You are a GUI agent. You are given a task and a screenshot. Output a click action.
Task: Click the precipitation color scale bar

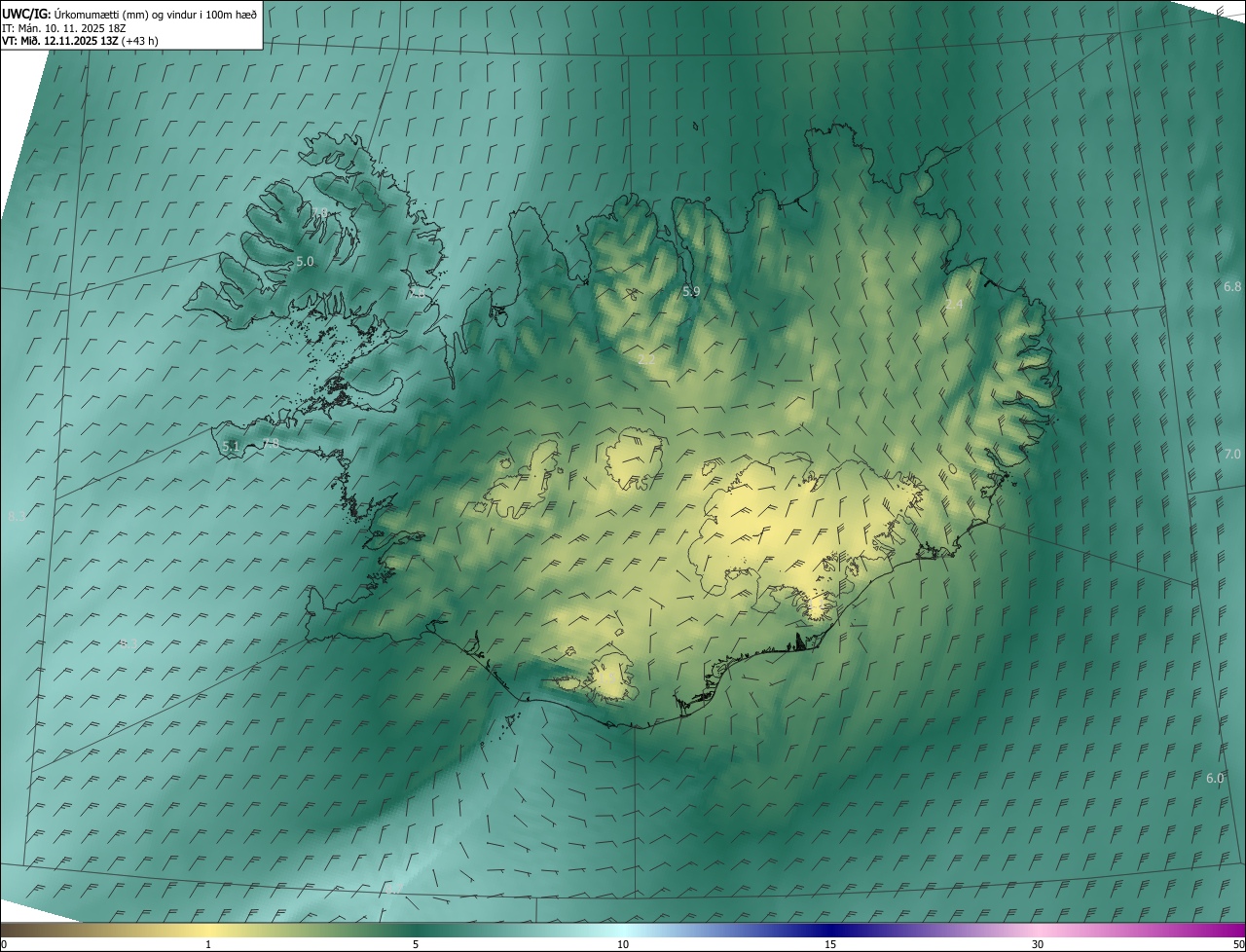pos(623,930)
